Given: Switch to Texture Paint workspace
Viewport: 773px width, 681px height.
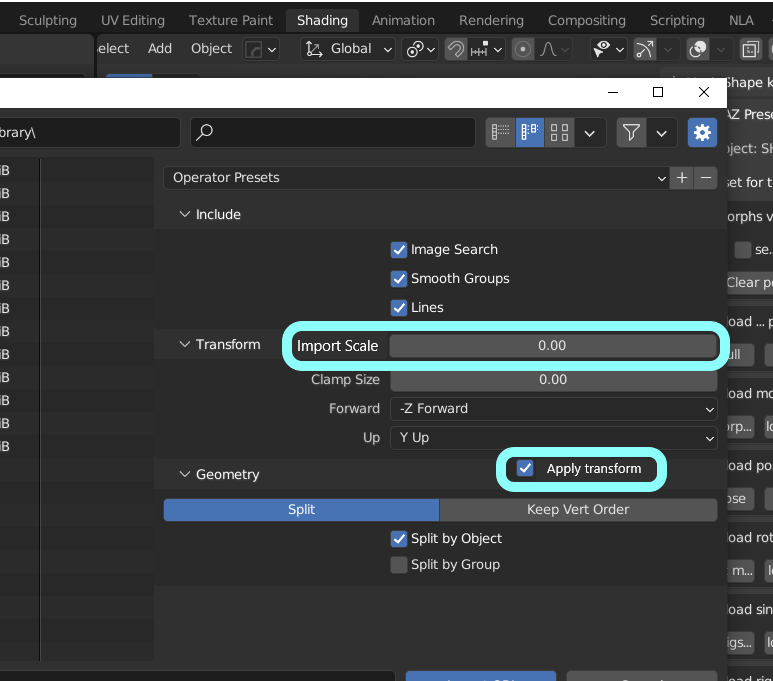Looking at the screenshot, I should [231, 20].
